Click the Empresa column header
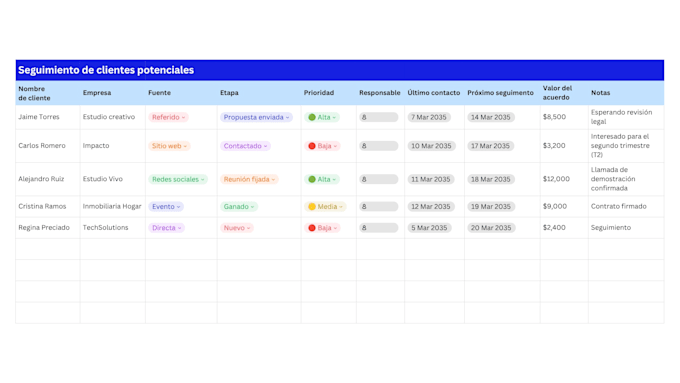Image resolution: width=680 pixels, height=383 pixels. click(x=97, y=93)
